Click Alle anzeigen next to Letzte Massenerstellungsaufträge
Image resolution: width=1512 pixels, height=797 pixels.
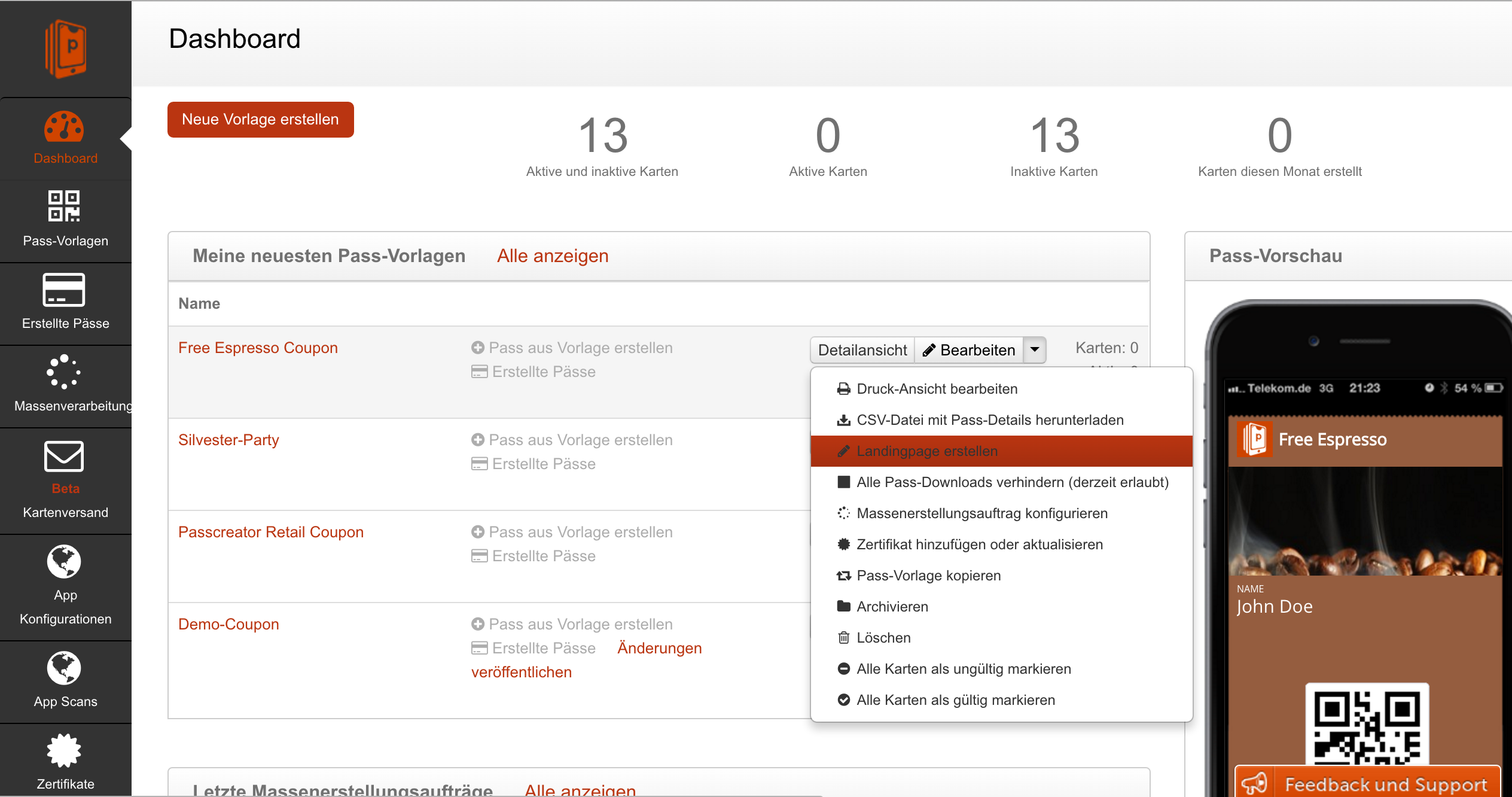(x=580, y=789)
